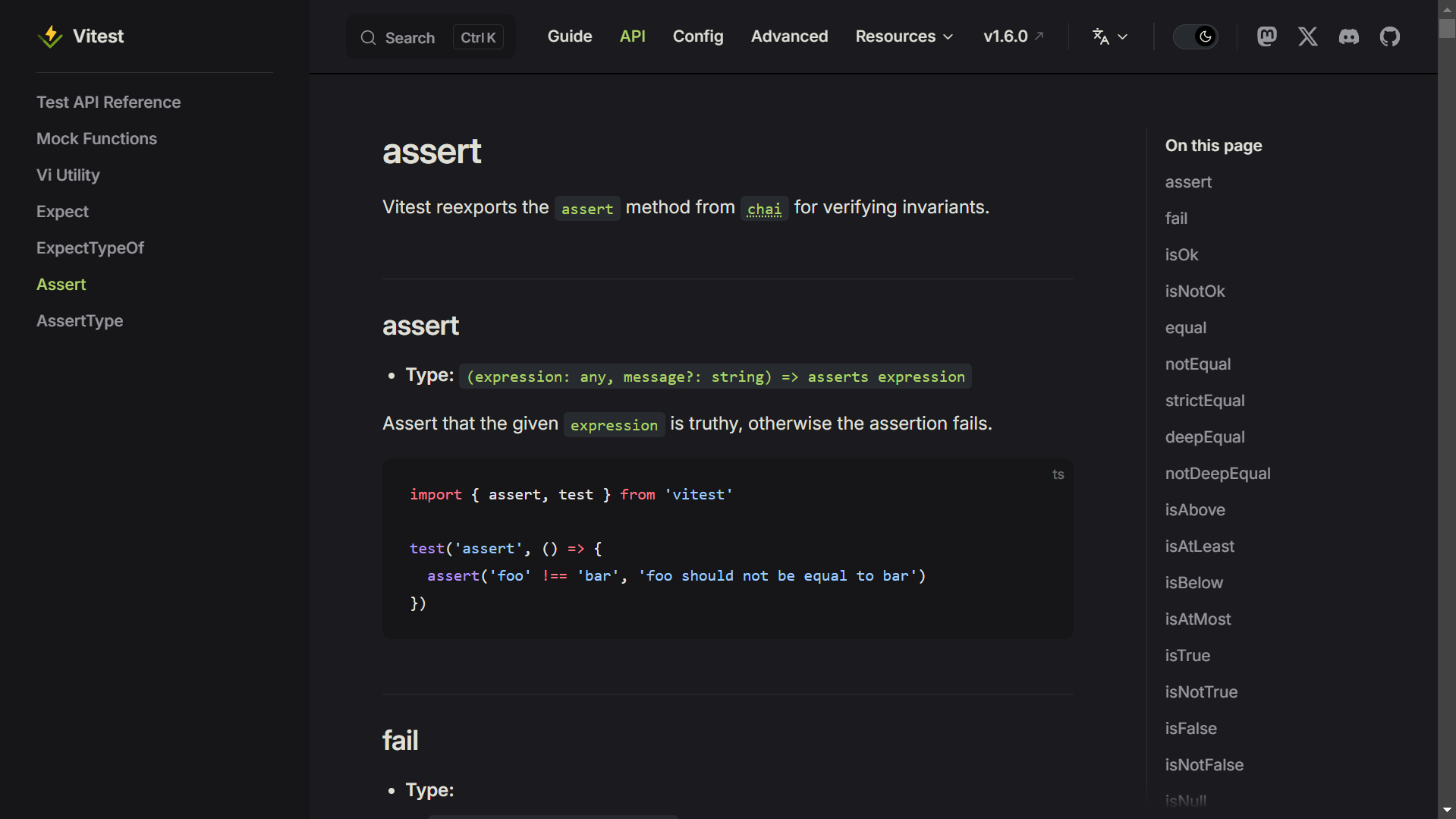Open the Config nav item
The width and height of the screenshot is (1456, 819).
click(x=698, y=36)
